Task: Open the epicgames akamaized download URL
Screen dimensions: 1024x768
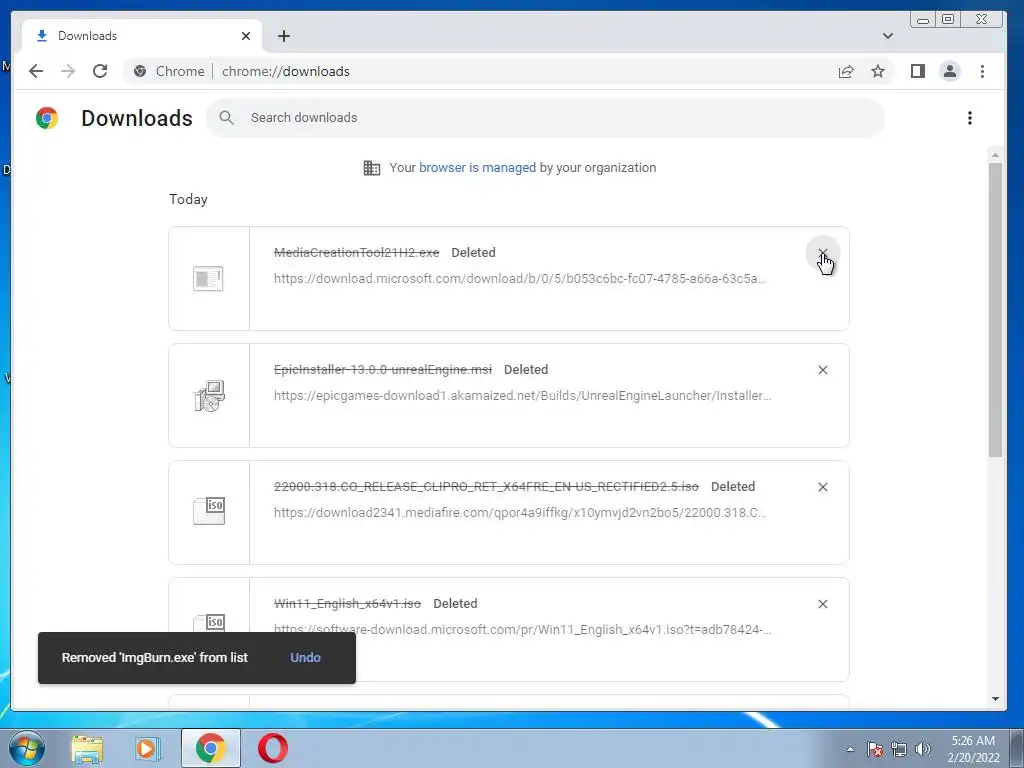Action: tap(522, 396)
